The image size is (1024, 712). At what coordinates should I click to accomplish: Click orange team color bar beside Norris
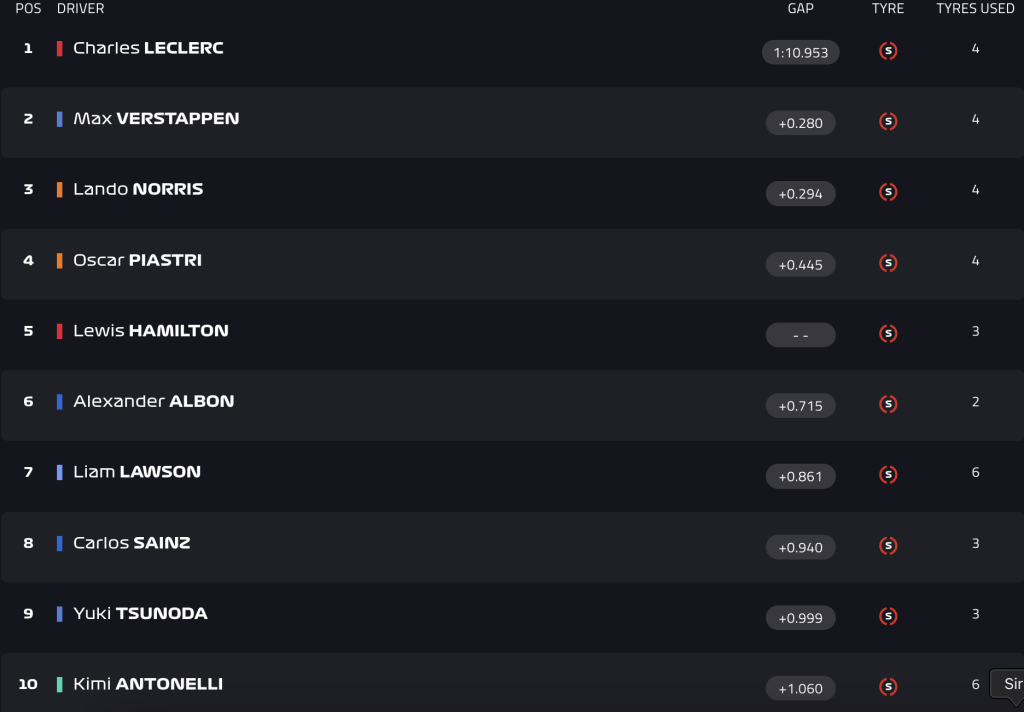pos(59,189)
